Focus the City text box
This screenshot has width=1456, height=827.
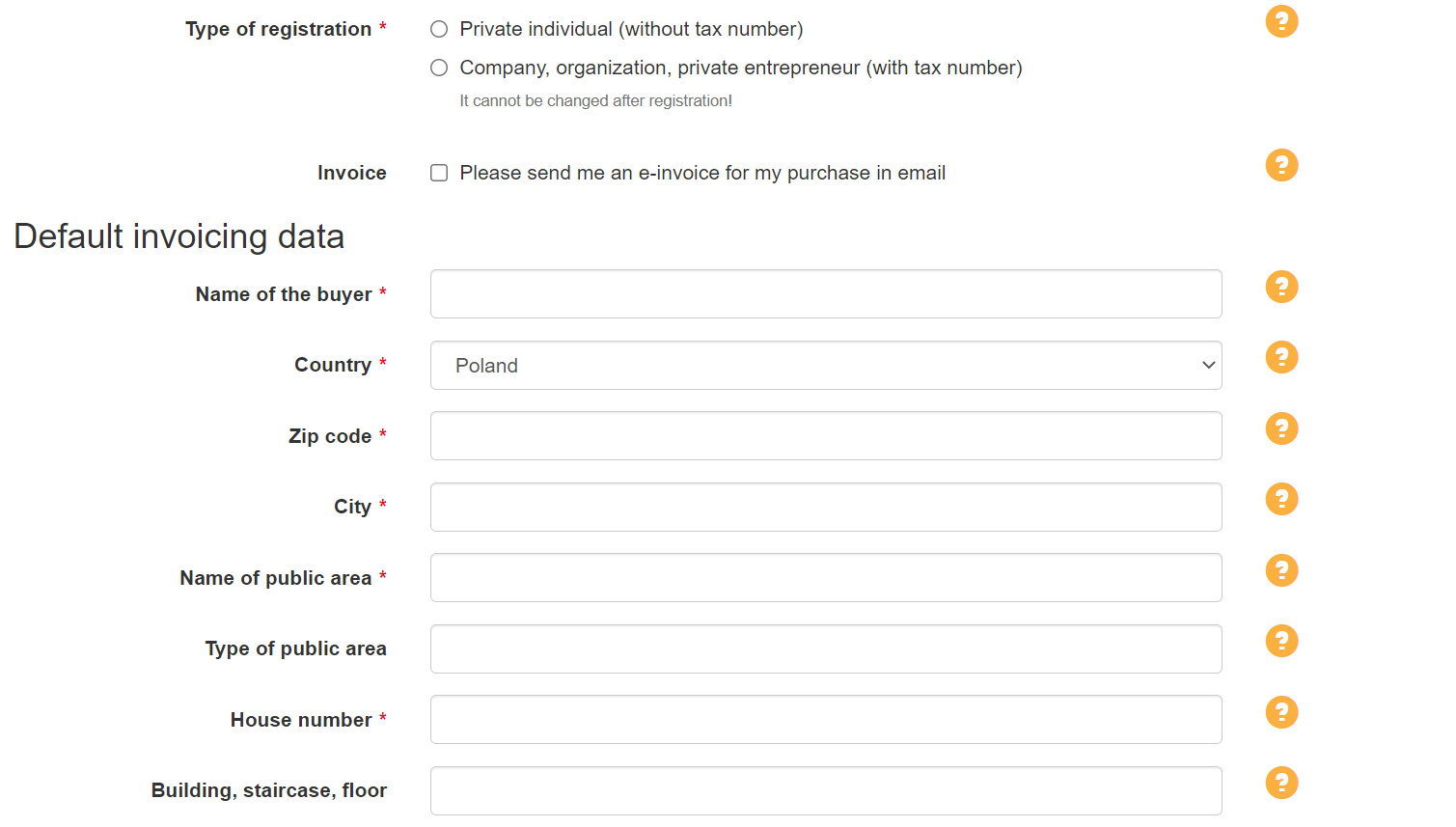825,508
